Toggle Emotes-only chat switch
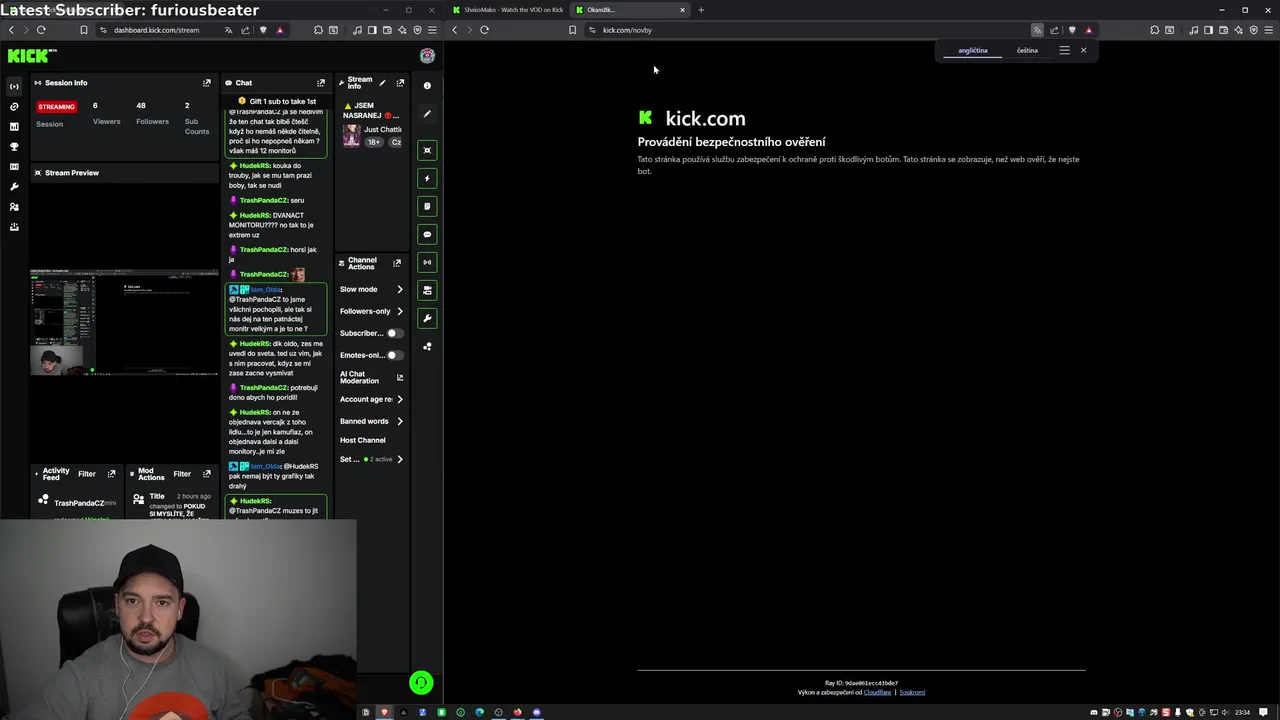This screenshot has height=720, width=1280. pyautogui.click(x=394, y=355)
